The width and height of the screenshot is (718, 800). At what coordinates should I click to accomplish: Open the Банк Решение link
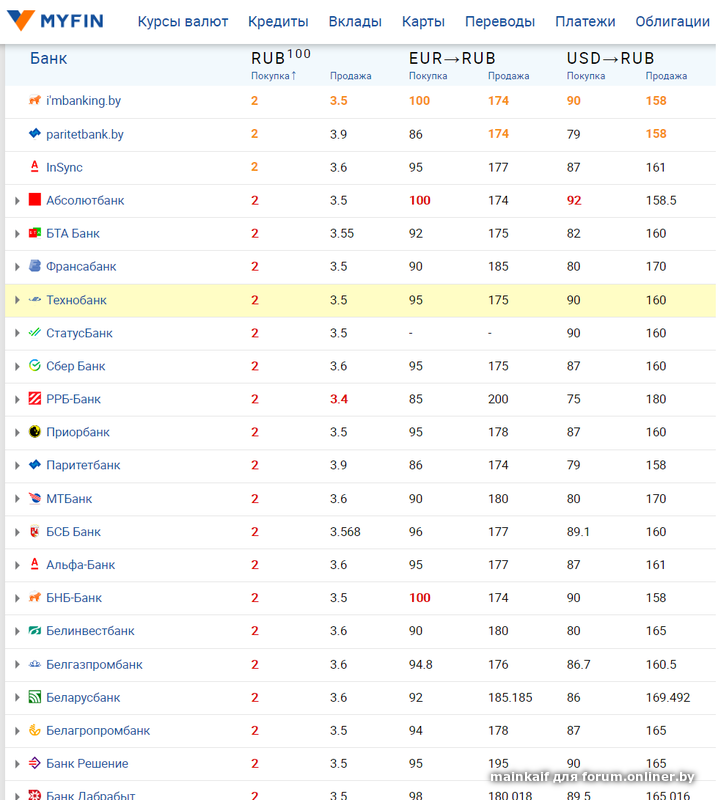(x=87, y=764)
